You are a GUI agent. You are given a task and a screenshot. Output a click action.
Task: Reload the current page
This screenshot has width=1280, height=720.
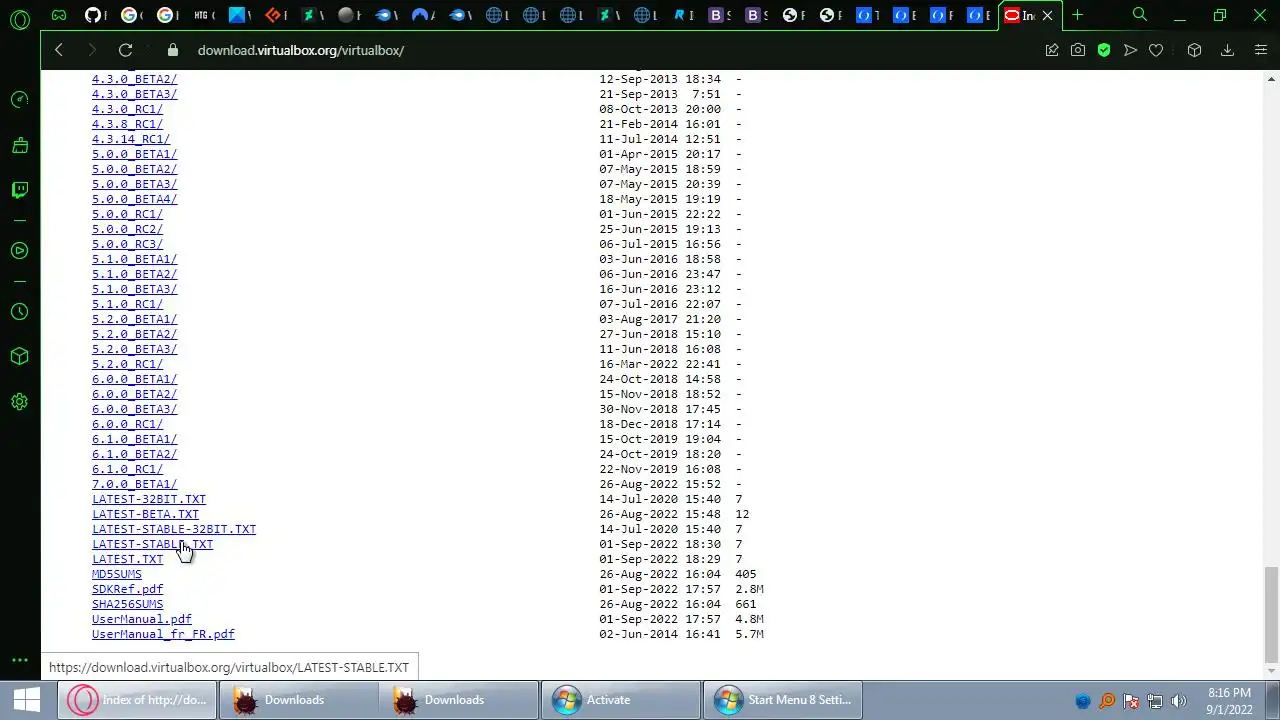[125, 50]
